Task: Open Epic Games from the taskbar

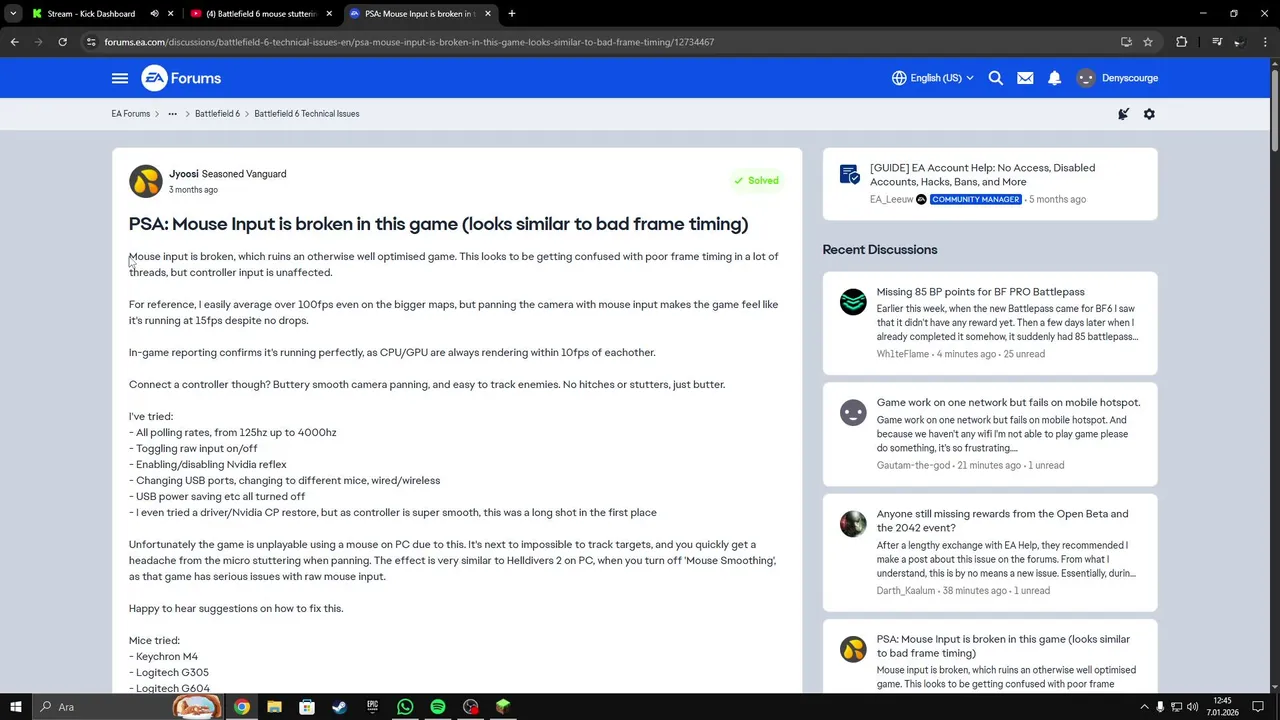Action: click(372, 707)
